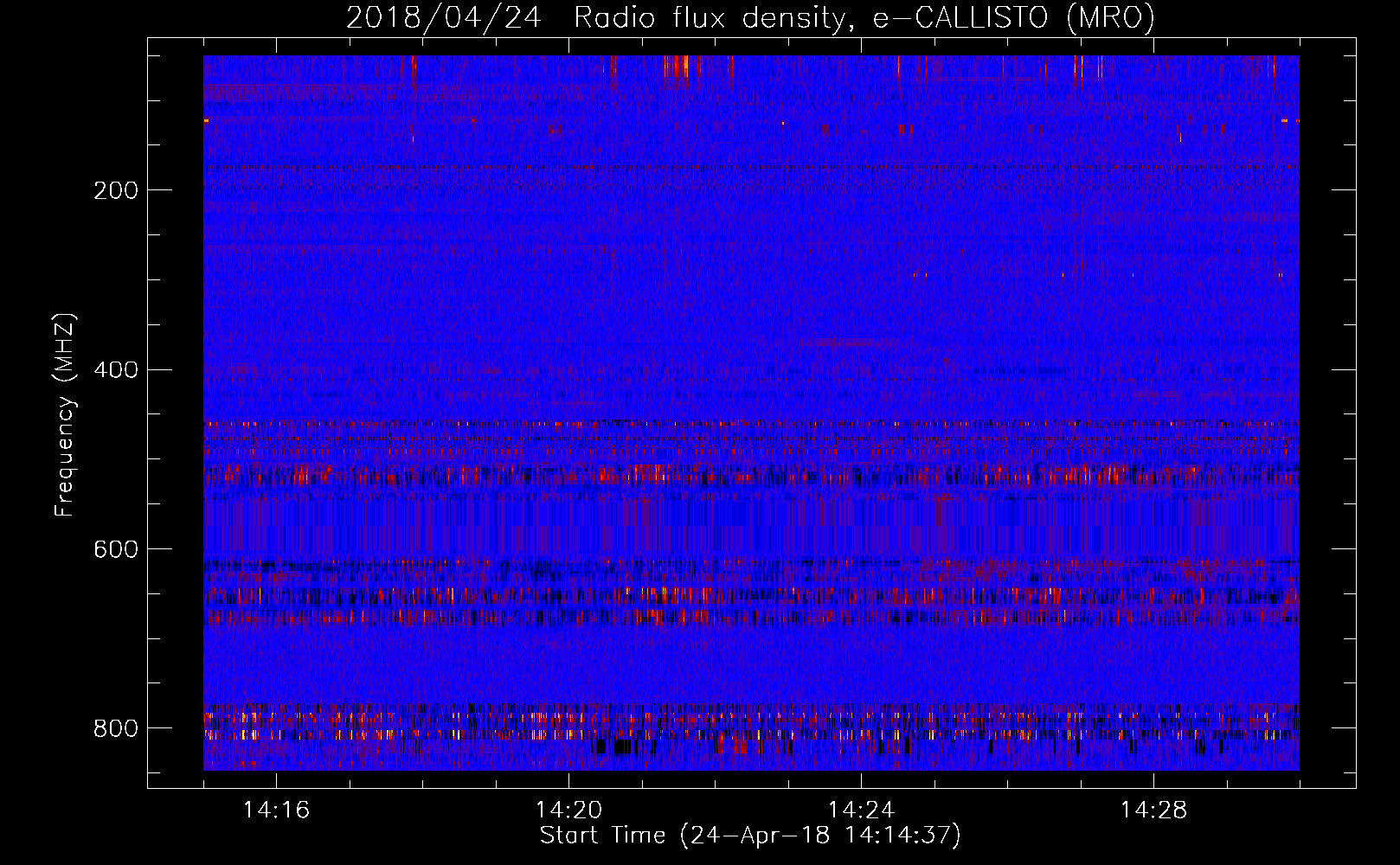Click the '14:28' time axis label
Viewport: 1400px width, 865px height.
pos(1153,811)
